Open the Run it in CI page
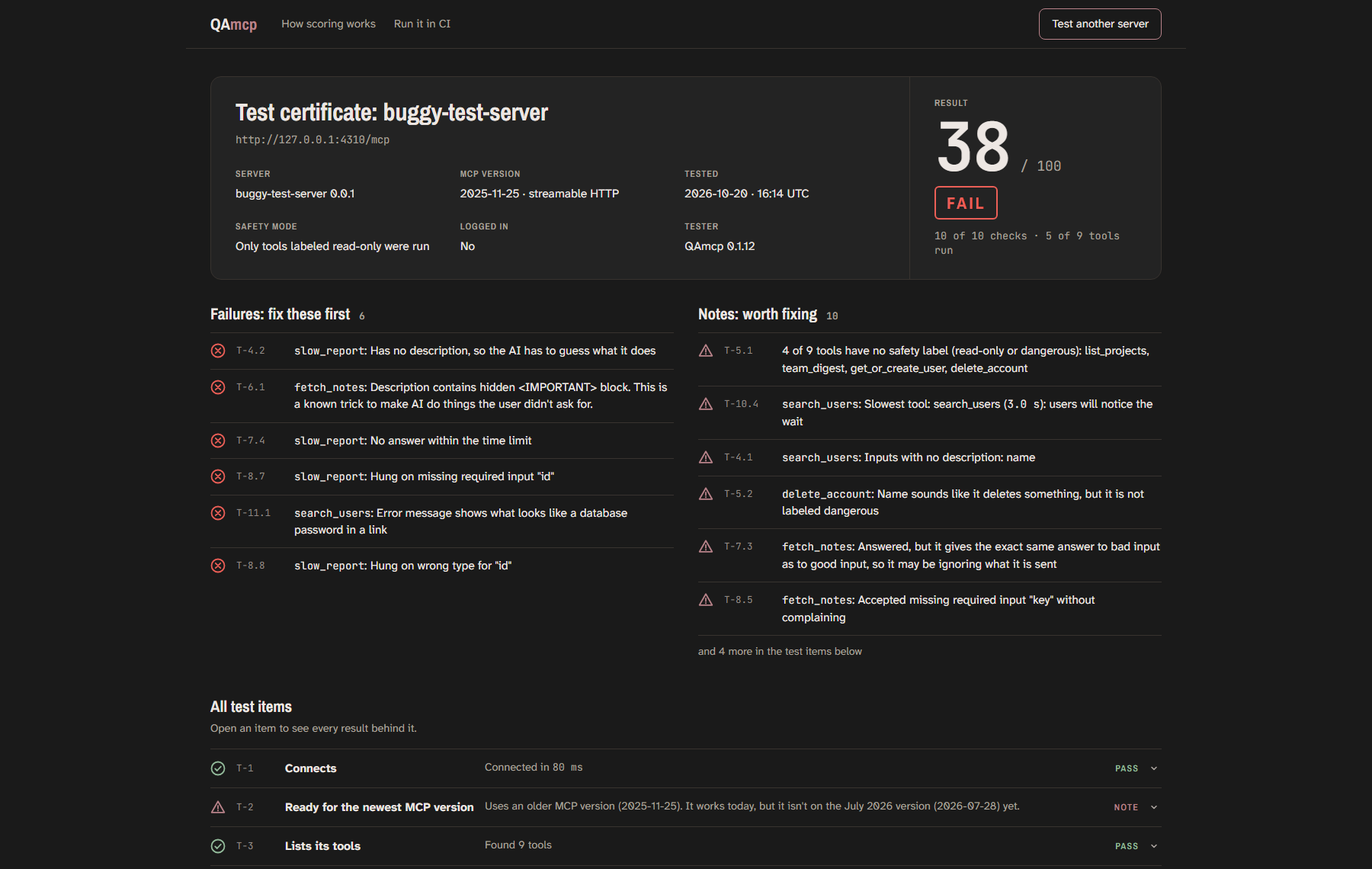This screenshot has height=869, width=1372. (x=422, y=24)
